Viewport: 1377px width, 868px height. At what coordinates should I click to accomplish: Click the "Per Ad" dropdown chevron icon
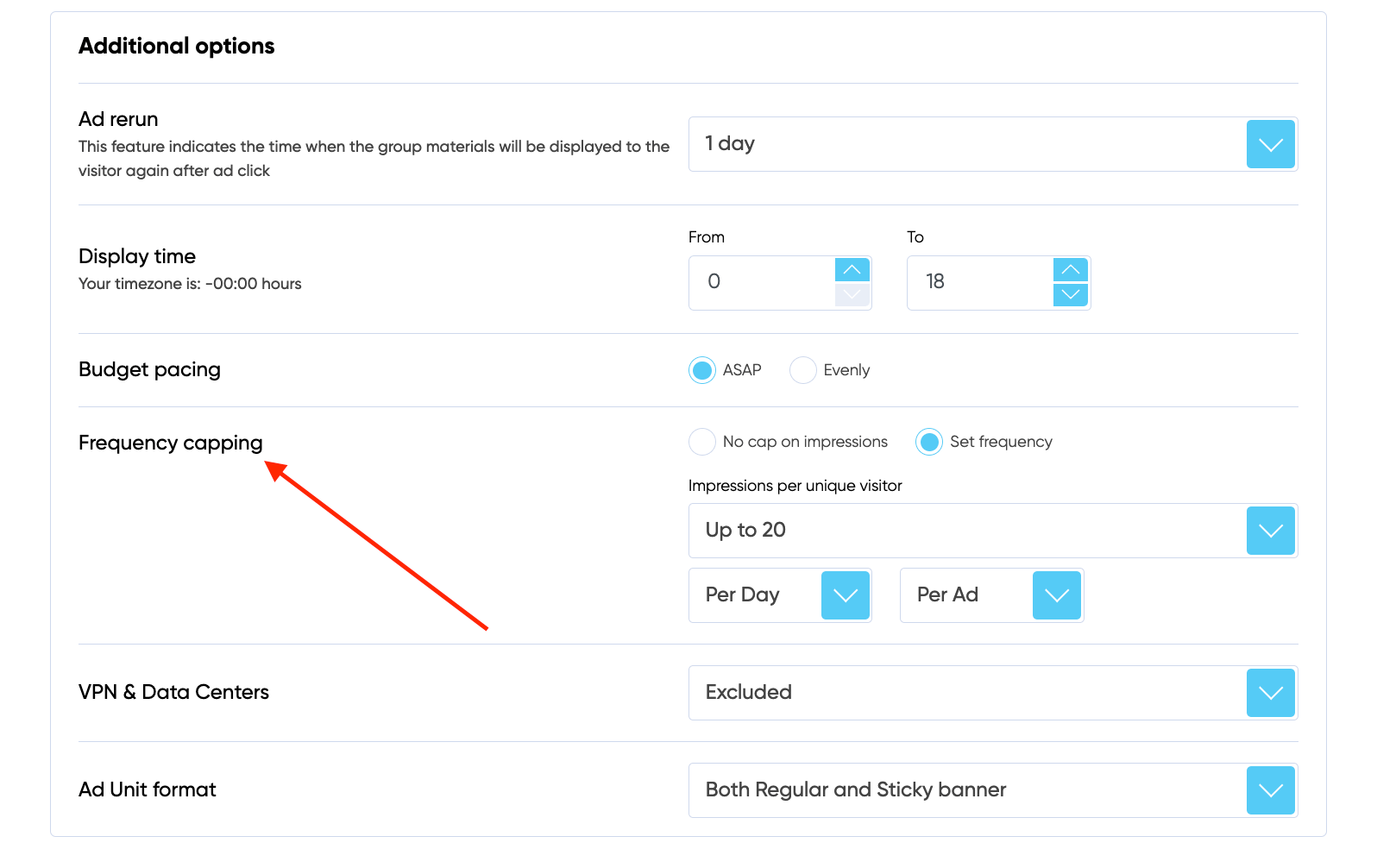click(x=1056, y=594)
